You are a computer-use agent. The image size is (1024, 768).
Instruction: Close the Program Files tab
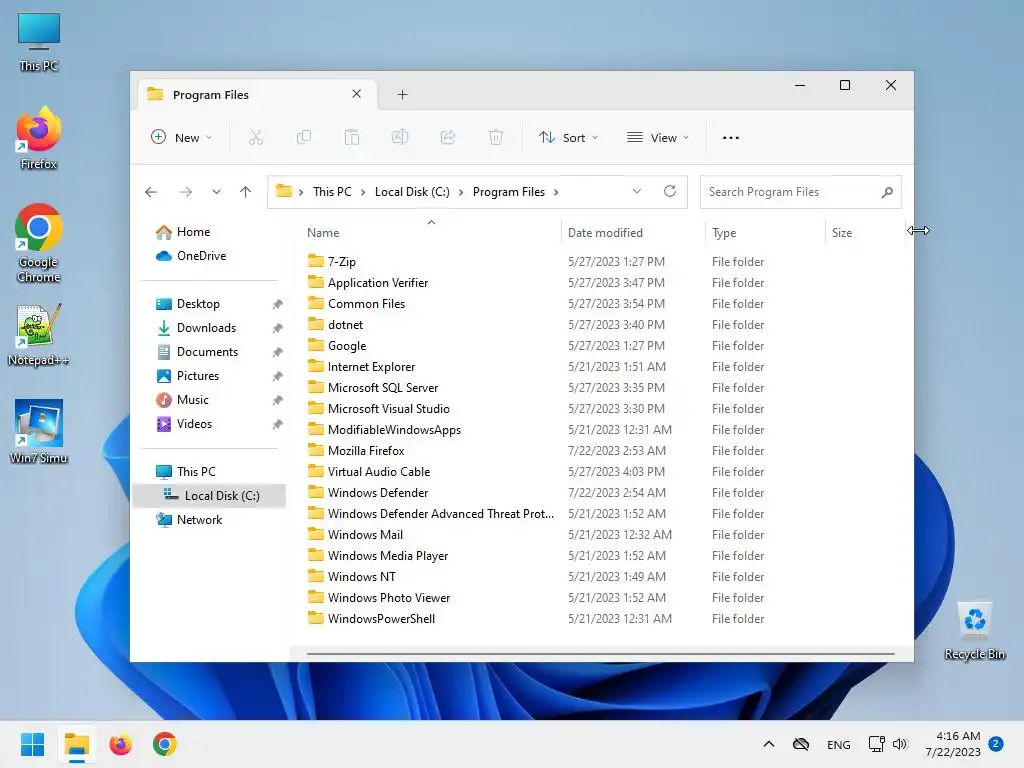[x=357, y=94]
